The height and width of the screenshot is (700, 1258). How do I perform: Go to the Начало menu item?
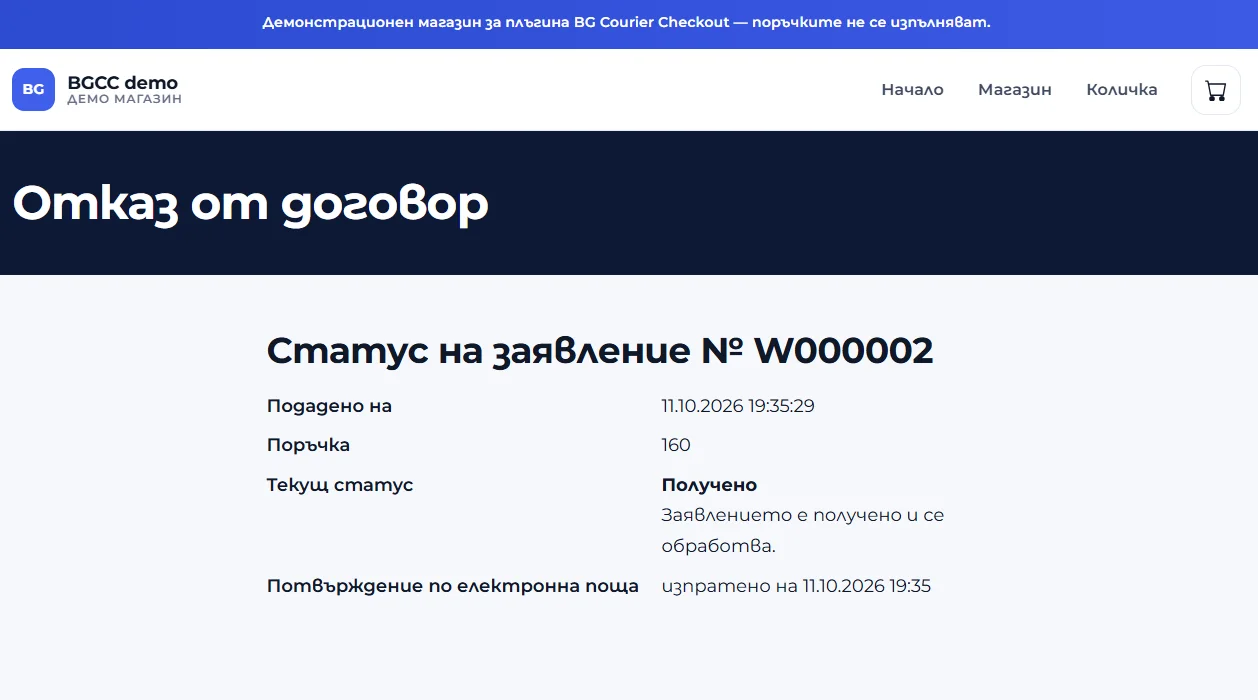[912, 90]
